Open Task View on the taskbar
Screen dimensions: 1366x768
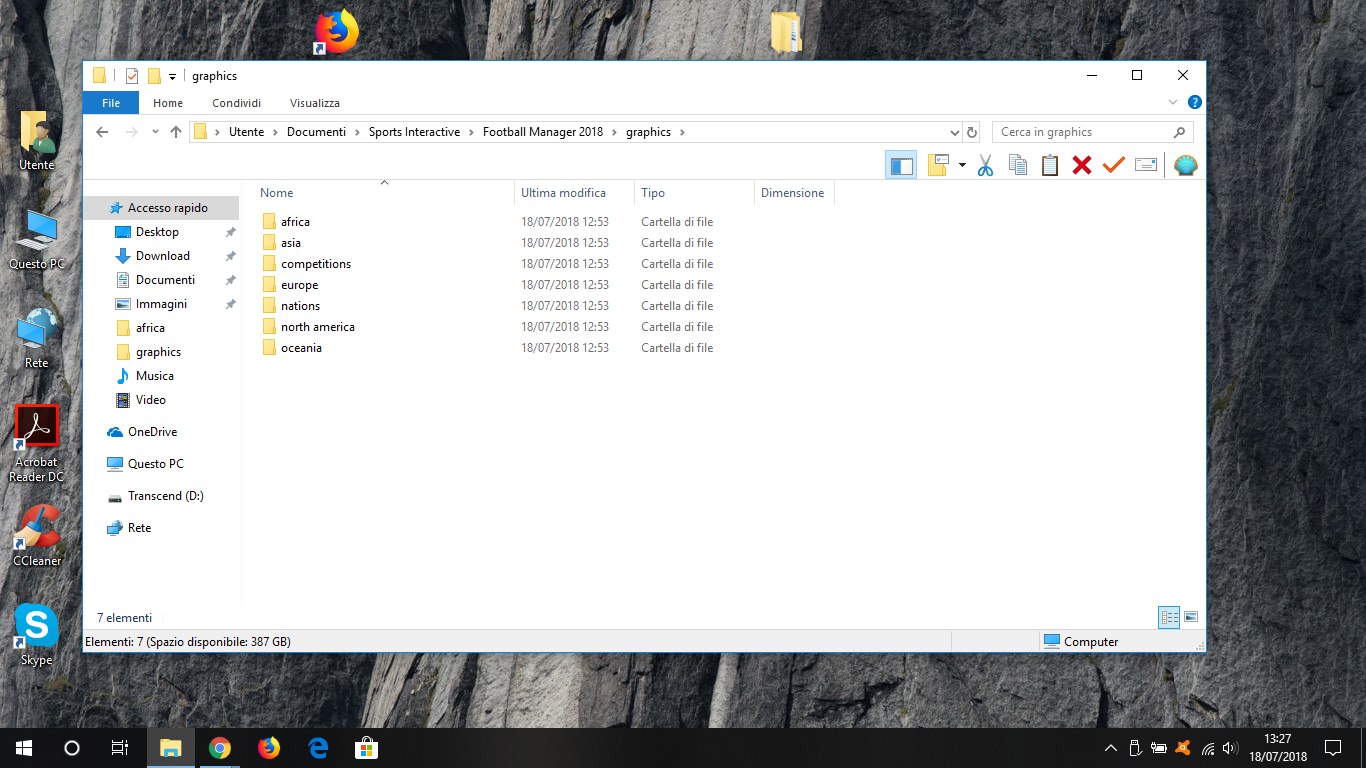pyautogui.click(x=120, y=748)
